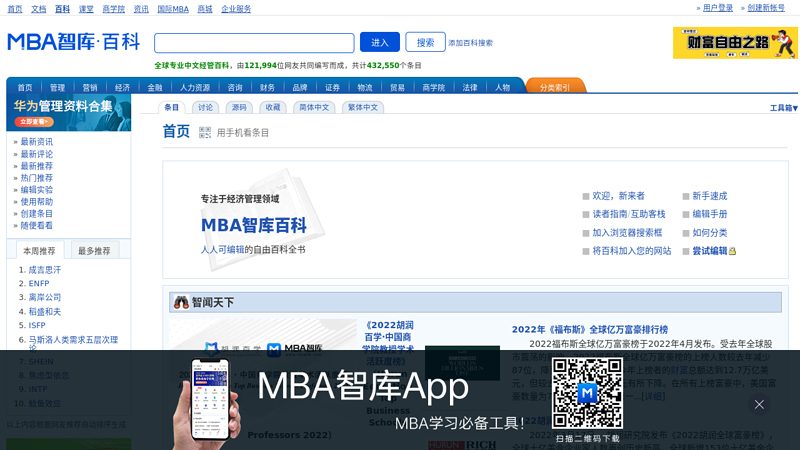Click 添加百科搜索 link
The image size is (800, 450).
(470, 43)
